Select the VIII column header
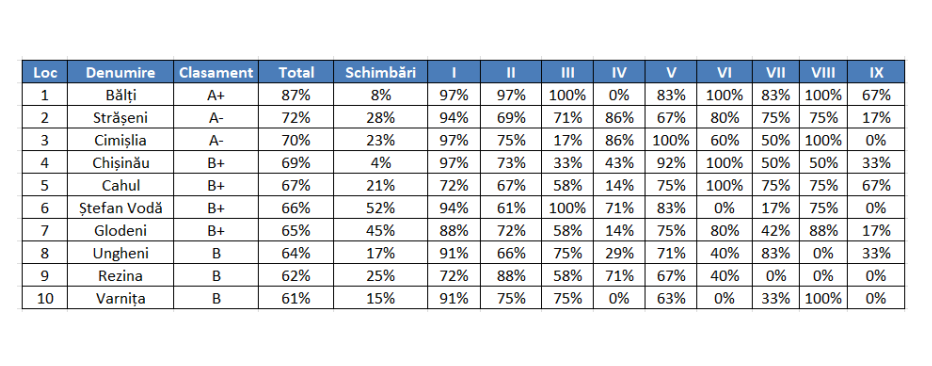932x366 pixels. [823, 72]
